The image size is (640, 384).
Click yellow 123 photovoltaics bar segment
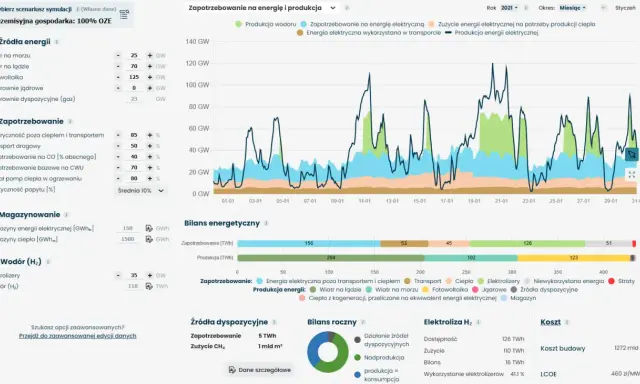(x=574, y=258)
